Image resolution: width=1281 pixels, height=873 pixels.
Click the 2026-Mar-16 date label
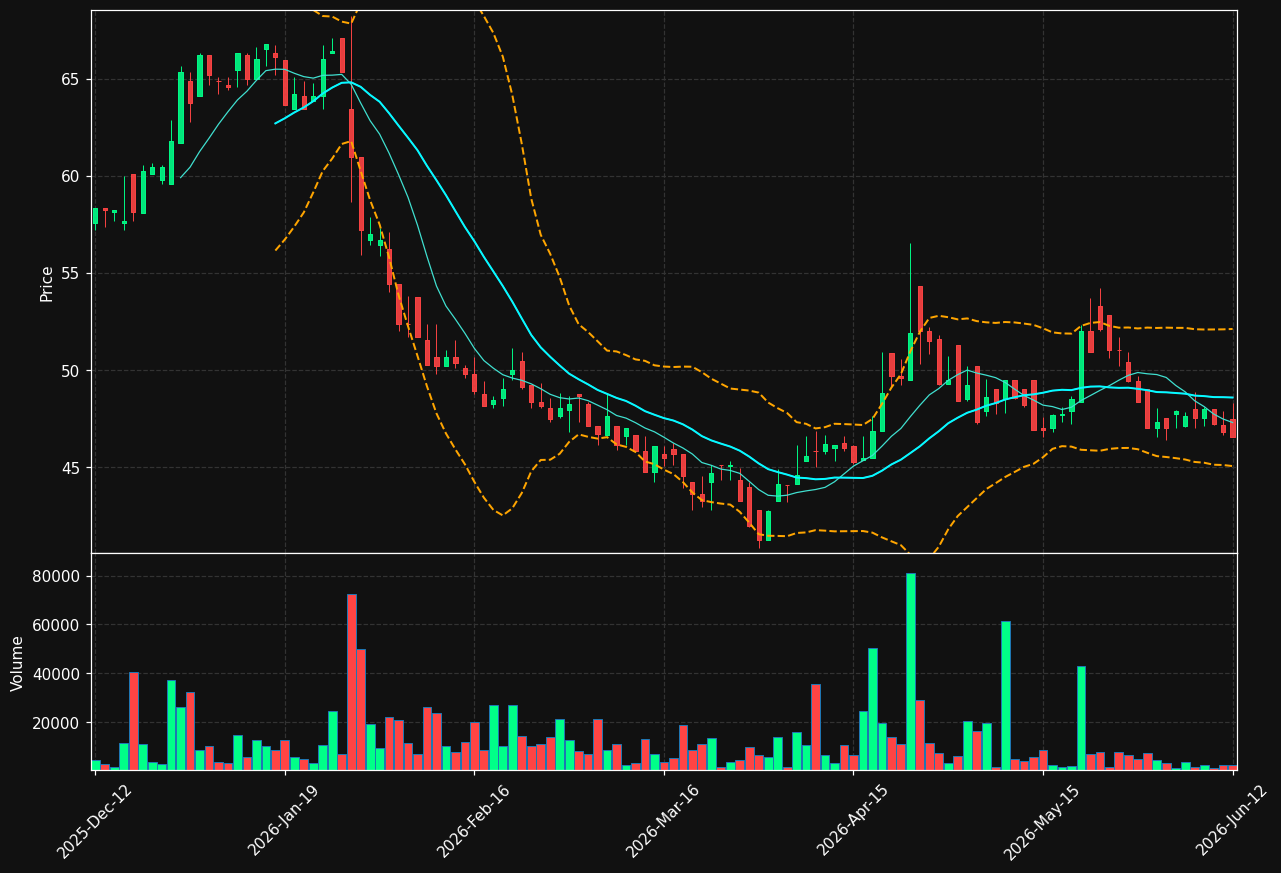(663, 821)
